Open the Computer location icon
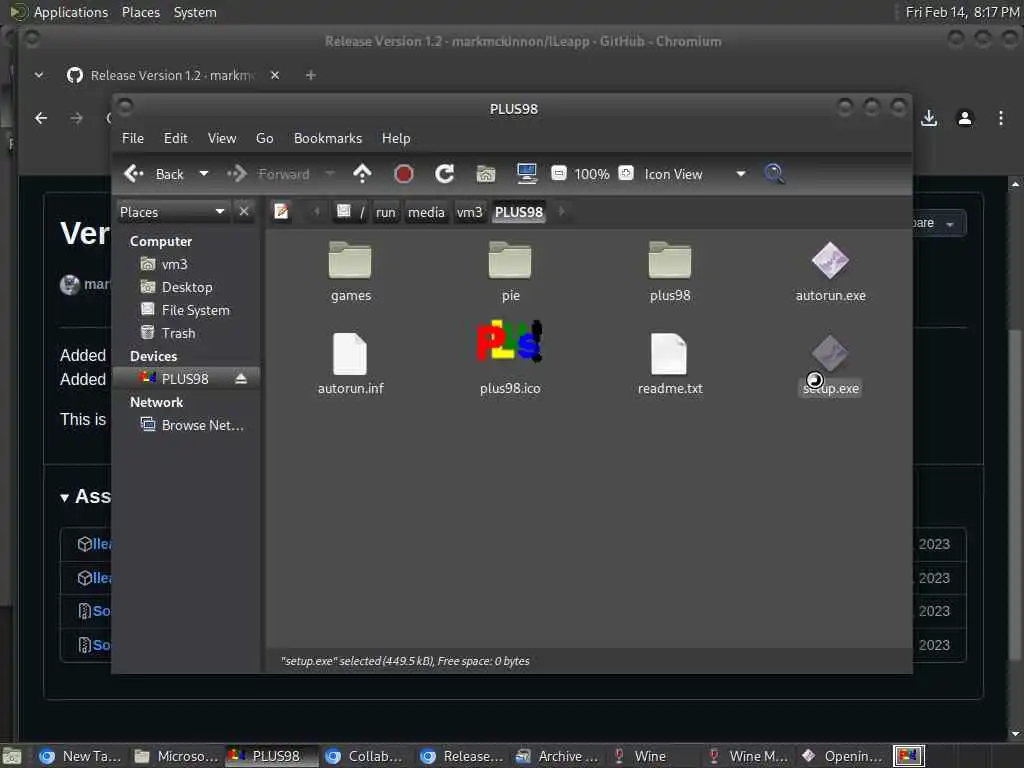 526,174
